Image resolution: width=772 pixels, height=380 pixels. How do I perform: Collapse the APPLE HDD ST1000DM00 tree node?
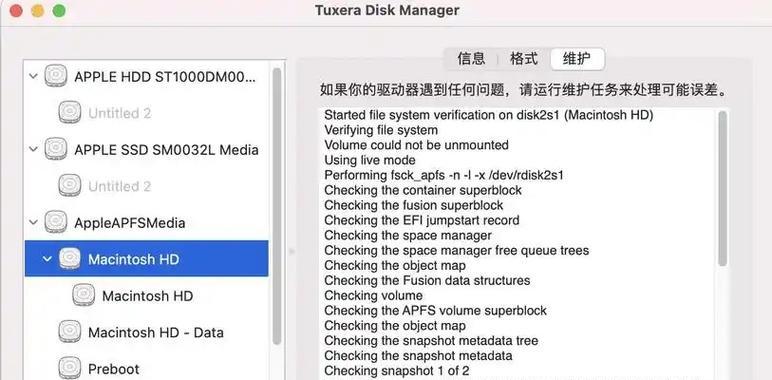coord(33,77)
